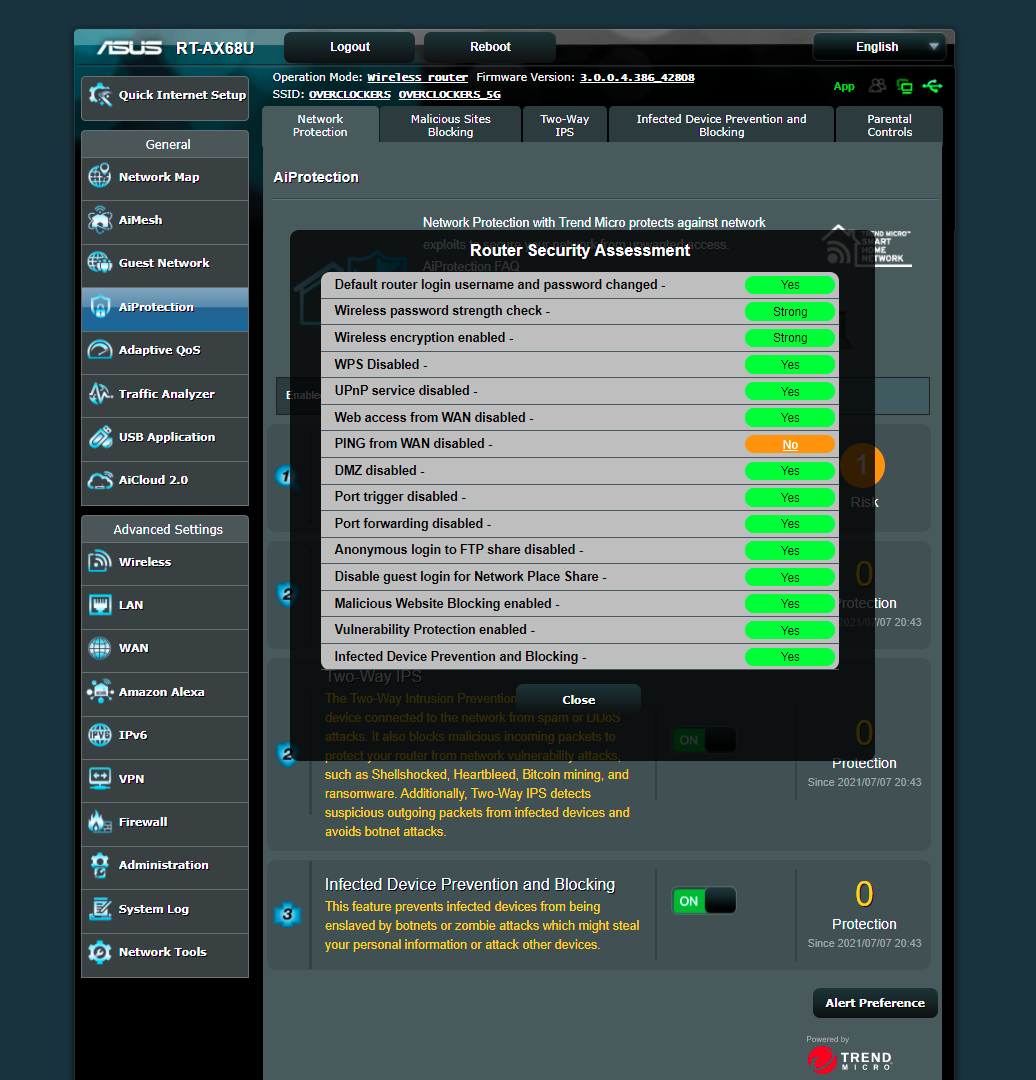Open the English language dropdown
The width and height of the screenshot is (1036, 1080).
(880, 47)
